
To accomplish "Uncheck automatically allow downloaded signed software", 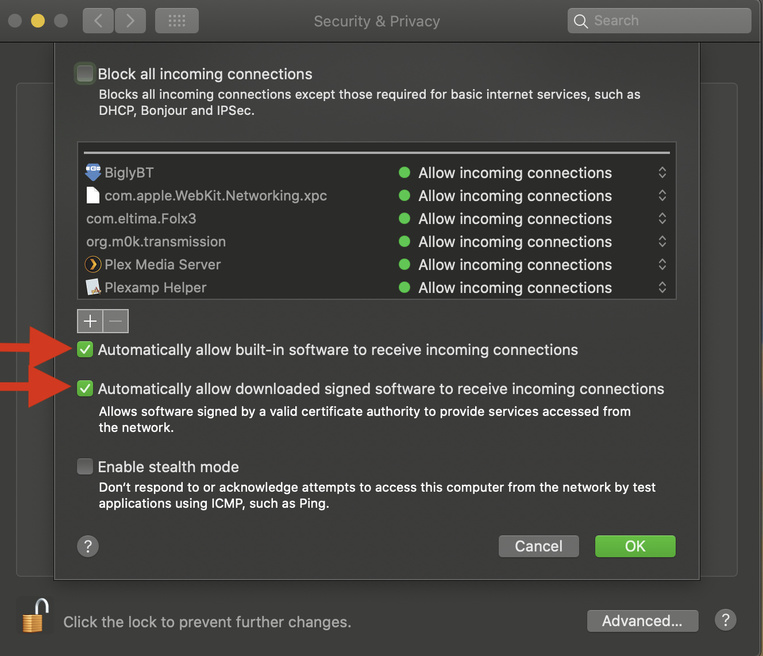I will click(85, 389).
